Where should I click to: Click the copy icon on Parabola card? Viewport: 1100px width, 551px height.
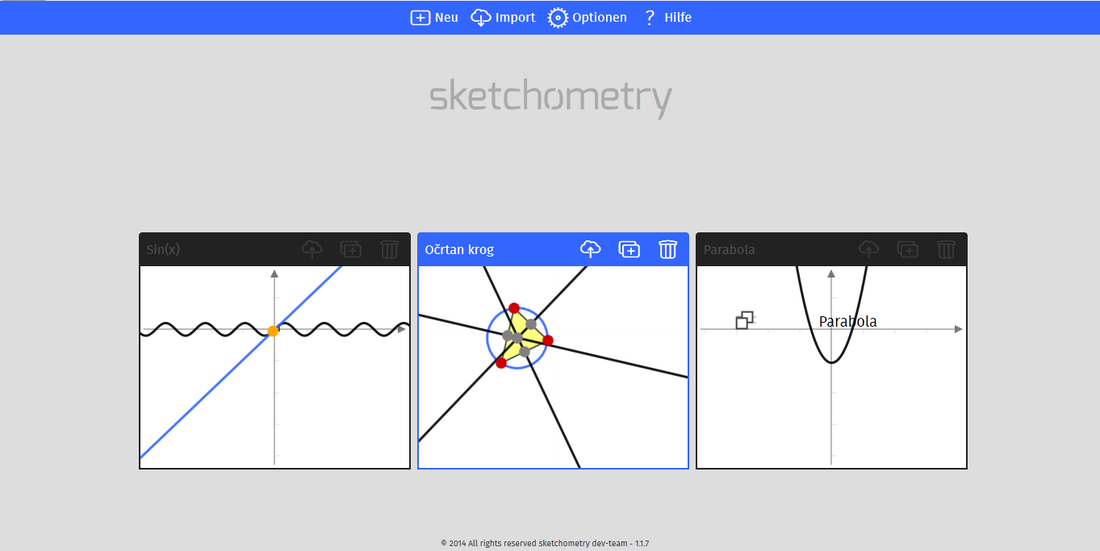pyautogui.click(x=907, y=249)
